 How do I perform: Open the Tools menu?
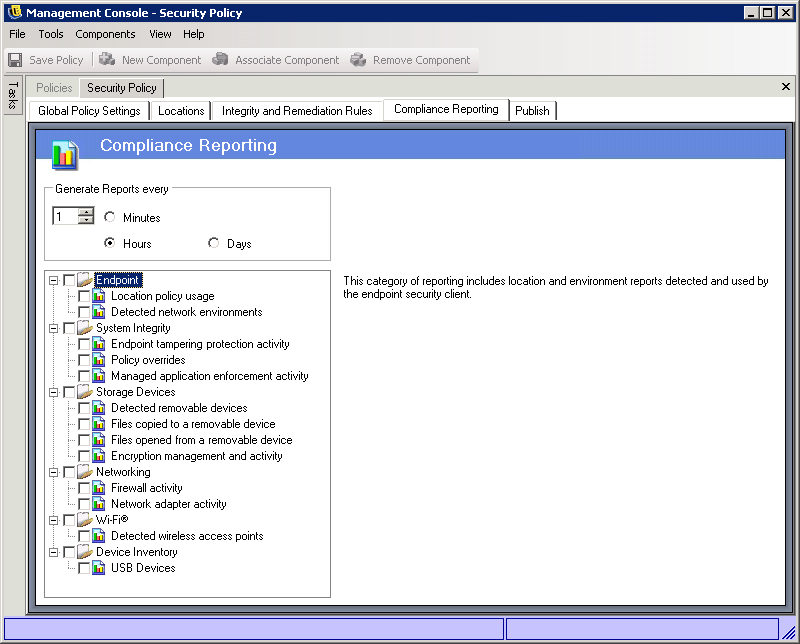click(x=51, y=34)
